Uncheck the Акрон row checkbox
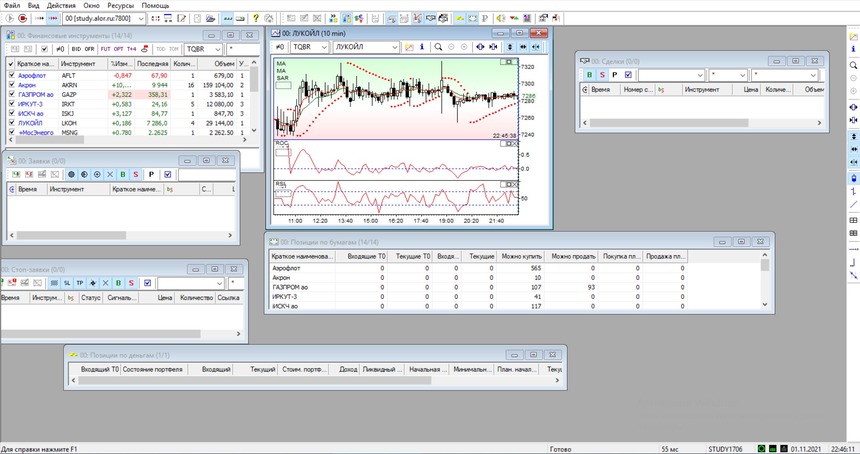Screen dimensions: 860x454 tap(12, 85)
